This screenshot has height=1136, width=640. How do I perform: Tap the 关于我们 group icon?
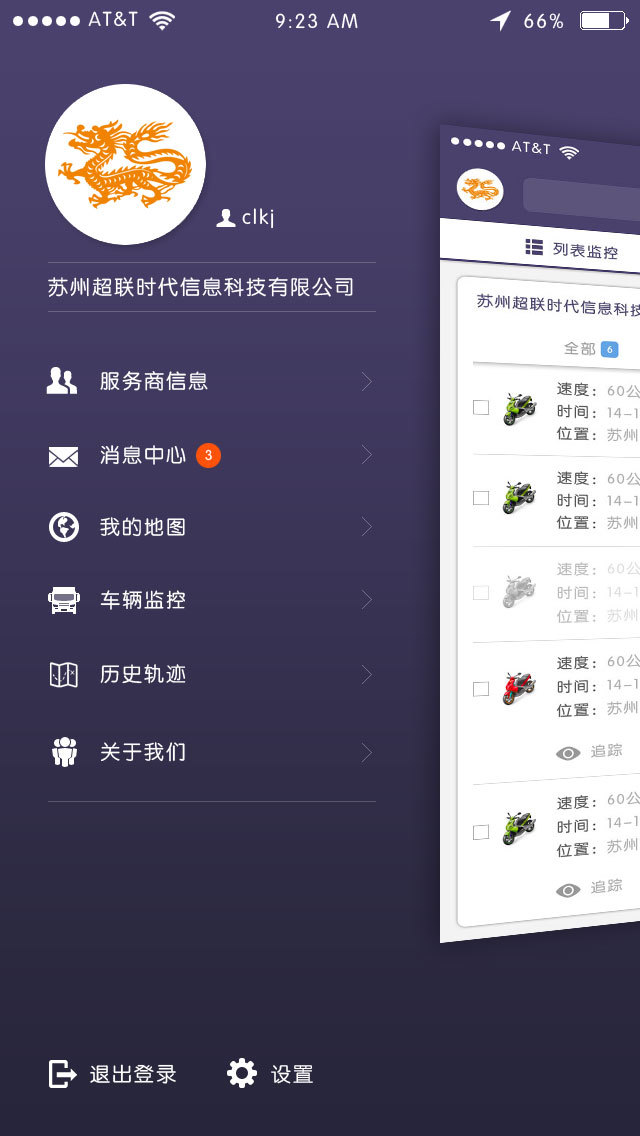64,752
